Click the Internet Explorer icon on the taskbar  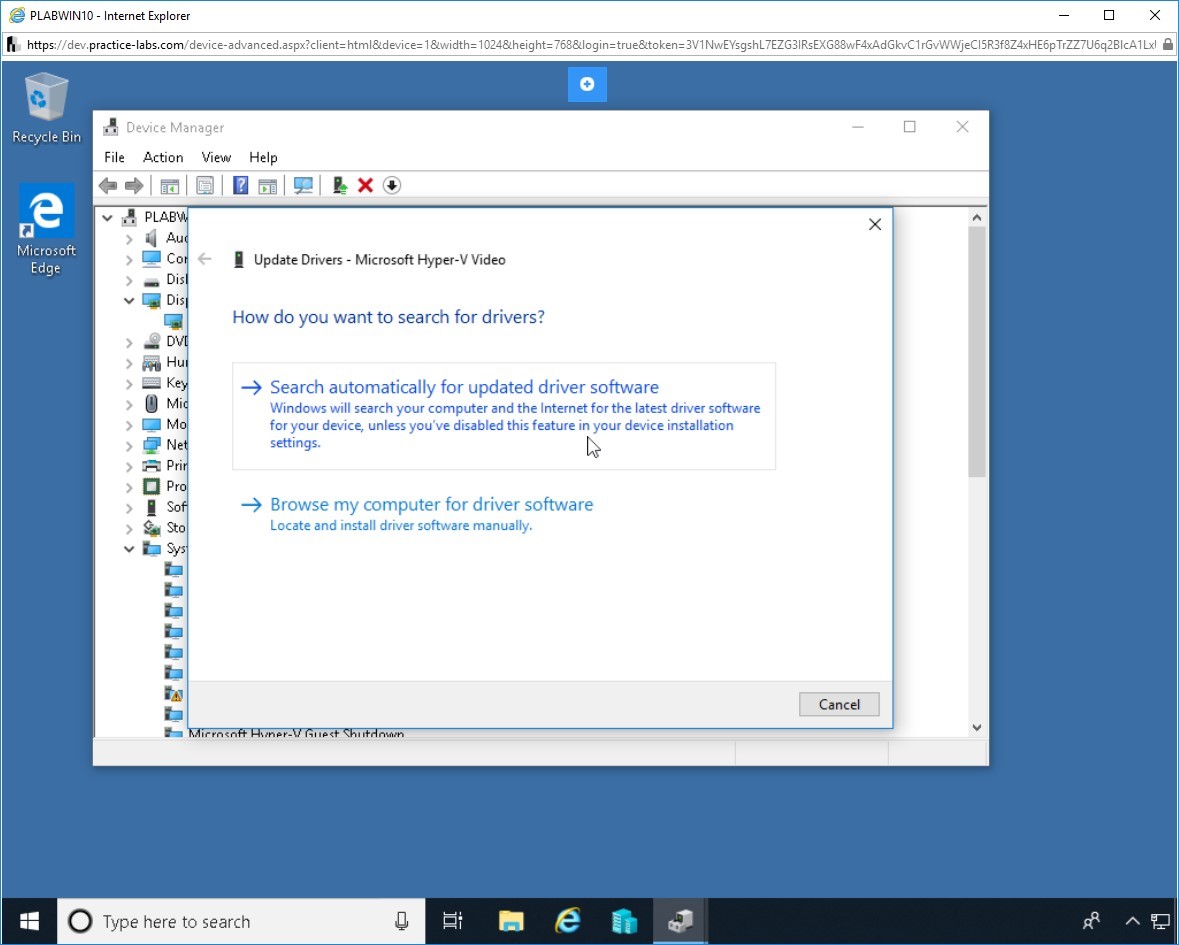pyautogui.click(x=568, y=921)
